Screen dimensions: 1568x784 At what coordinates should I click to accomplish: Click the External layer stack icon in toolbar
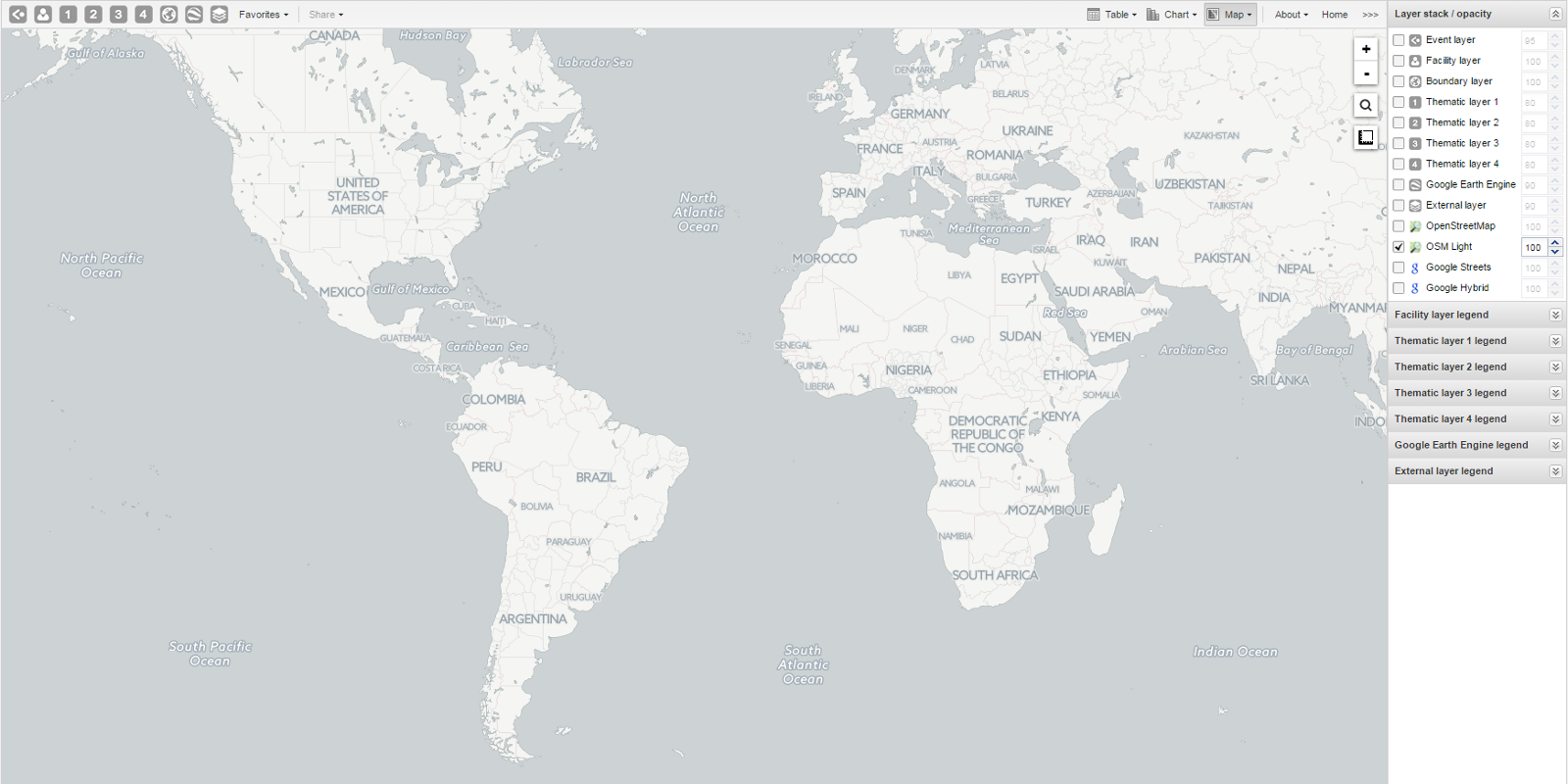click(219, 15)
